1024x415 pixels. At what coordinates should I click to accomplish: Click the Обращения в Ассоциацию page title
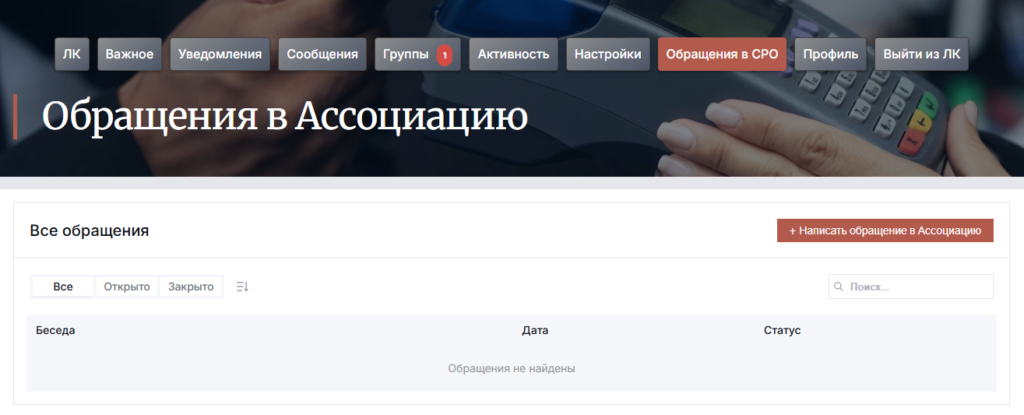tap(285, 117)
